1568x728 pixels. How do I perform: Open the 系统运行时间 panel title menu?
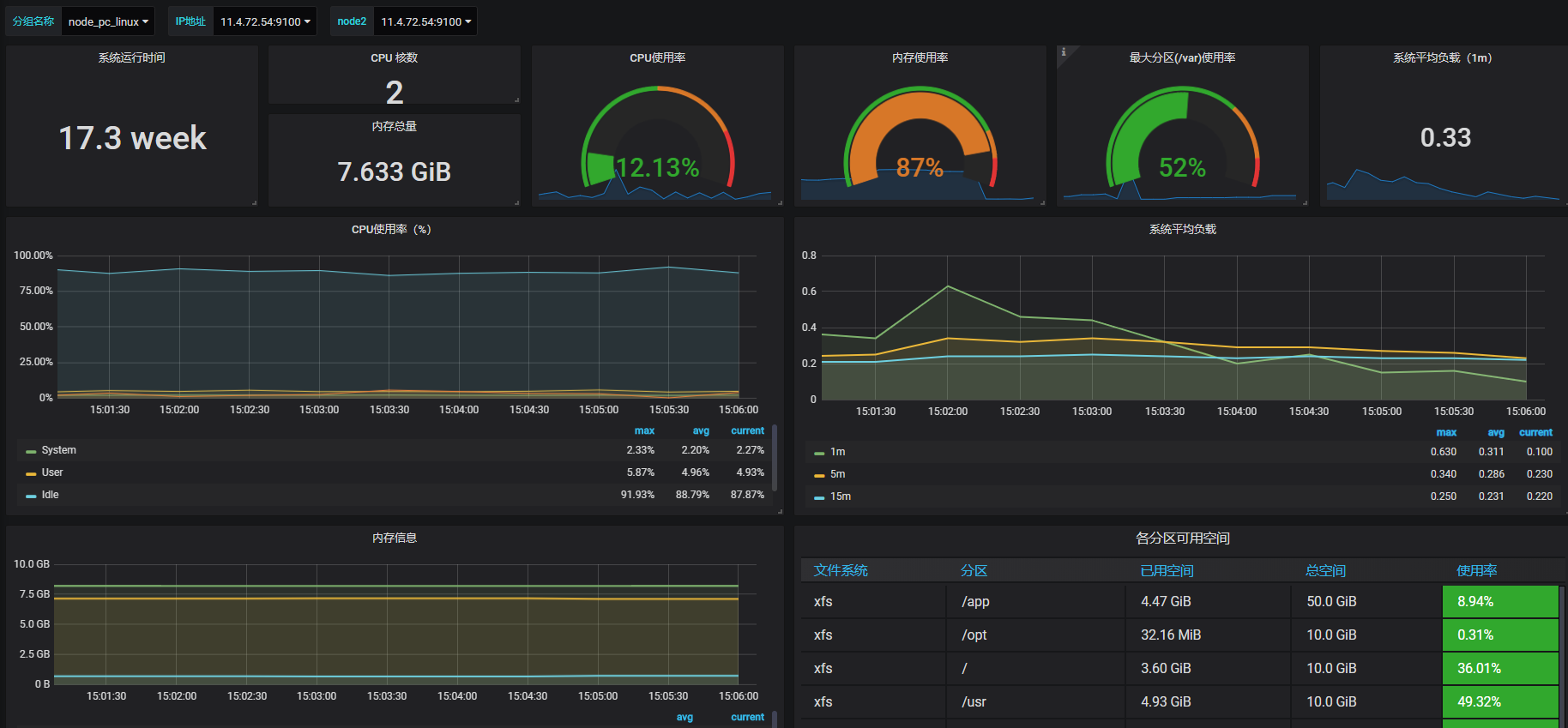pos(131,57)
